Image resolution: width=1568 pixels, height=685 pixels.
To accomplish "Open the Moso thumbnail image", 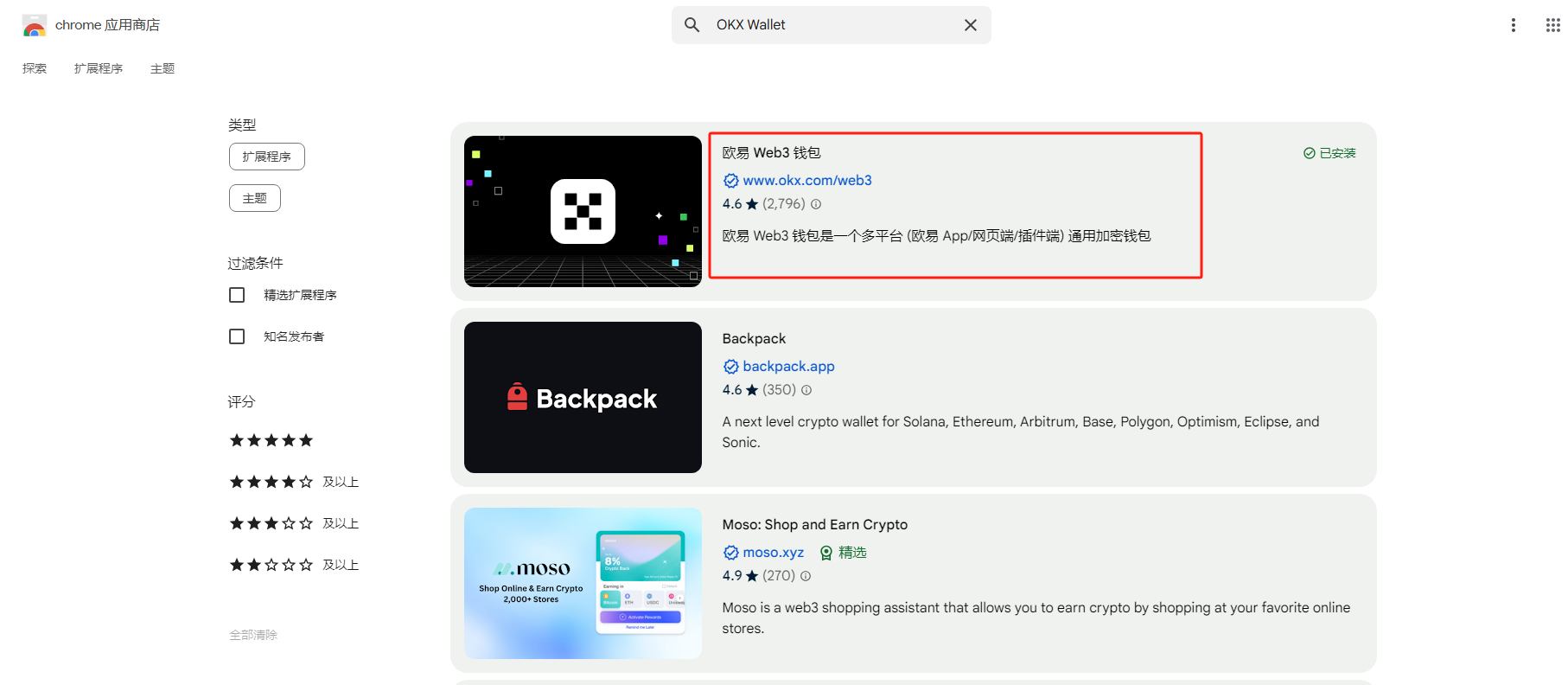I will click(x=583, y=583).
